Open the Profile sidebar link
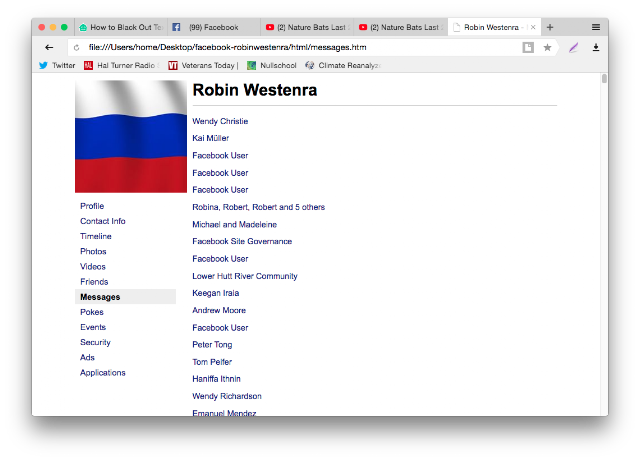Screen dimensions: 640x461 click(x=92, y=206)
